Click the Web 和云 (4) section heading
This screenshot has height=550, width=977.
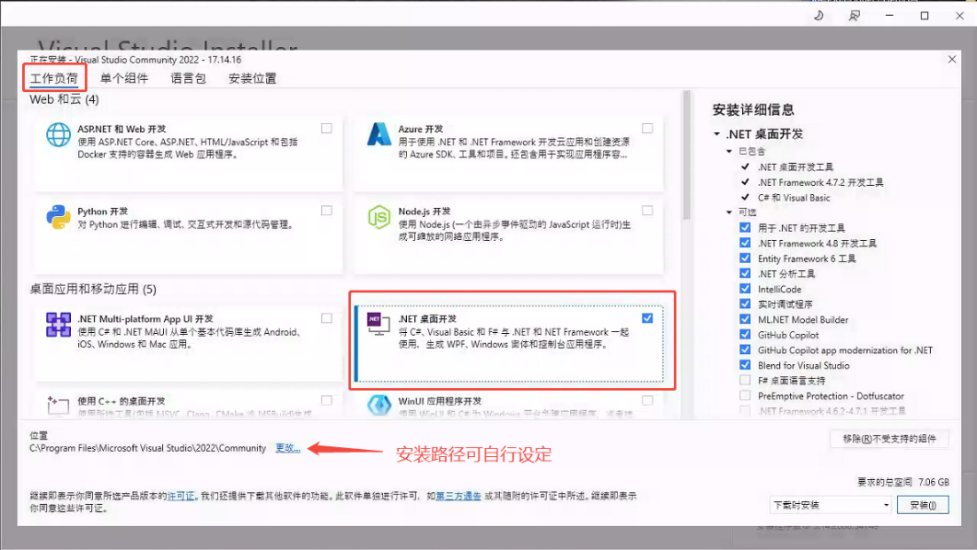click(64, 100)
